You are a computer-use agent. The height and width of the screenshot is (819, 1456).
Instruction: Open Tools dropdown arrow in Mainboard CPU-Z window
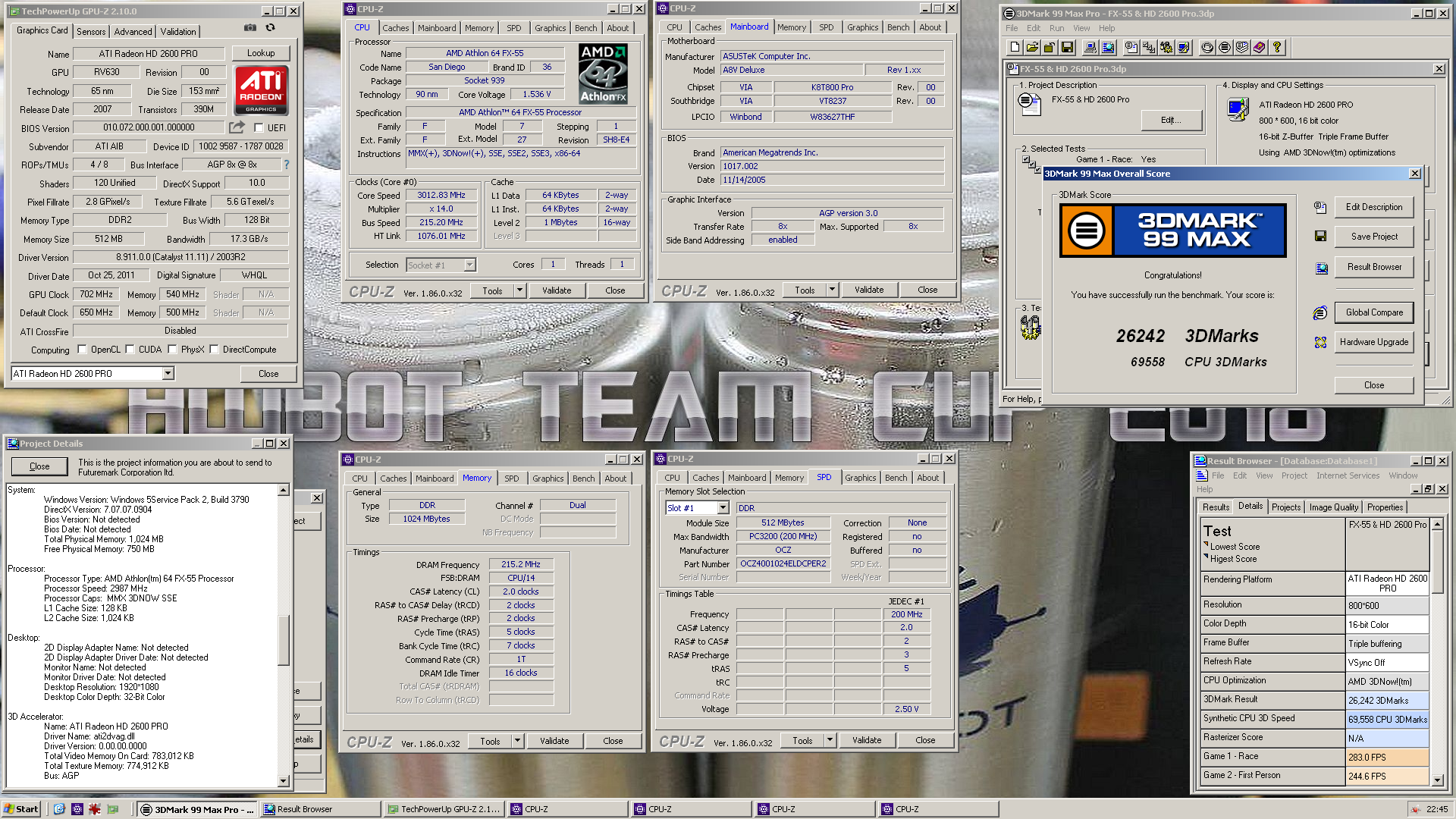[x=832, y=290]
